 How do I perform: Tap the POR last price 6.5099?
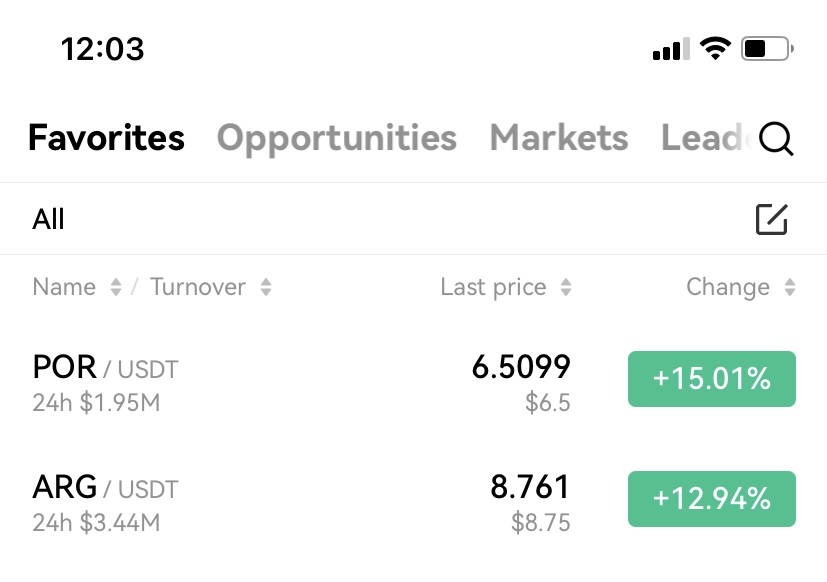click(x=521, y=367)
